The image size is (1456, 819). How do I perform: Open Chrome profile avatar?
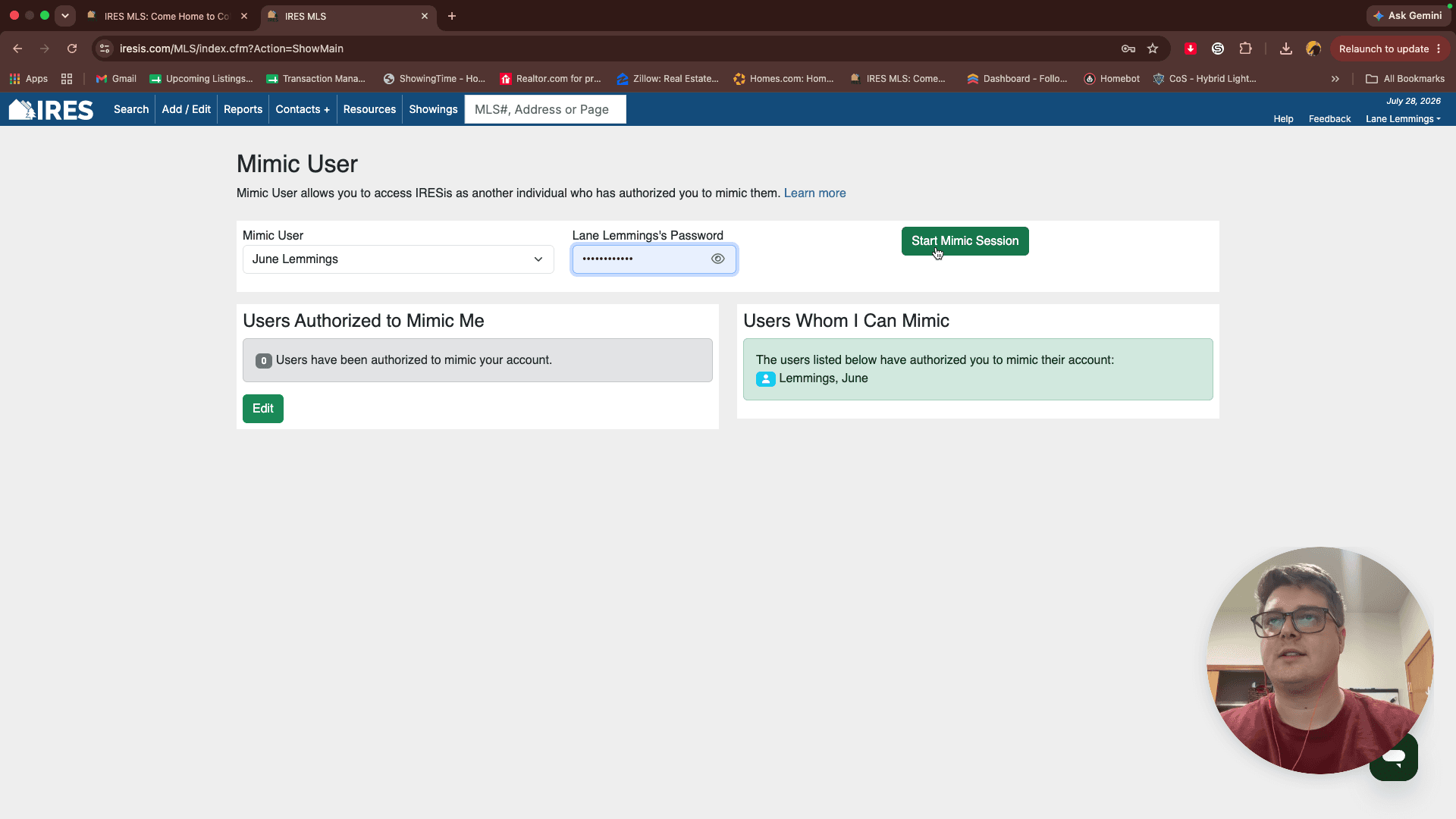(x=1313, y=49)
